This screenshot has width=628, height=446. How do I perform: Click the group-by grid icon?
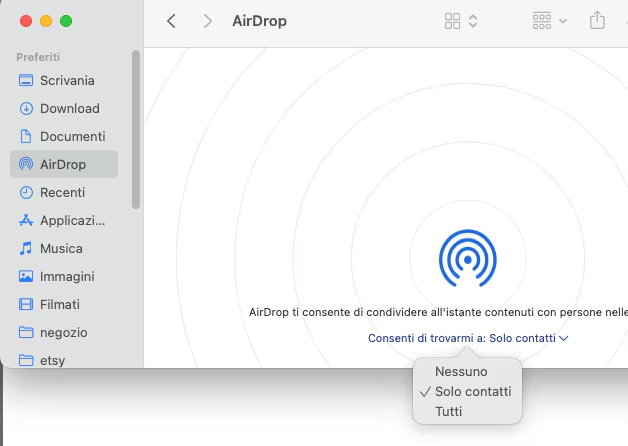(542, 21)
